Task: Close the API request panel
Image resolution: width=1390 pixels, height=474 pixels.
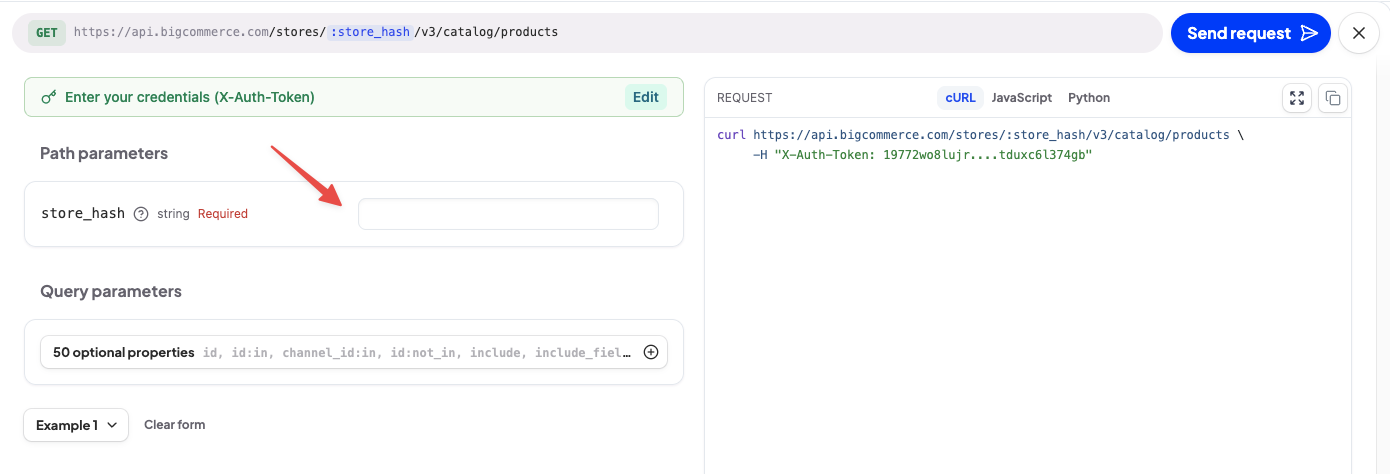Action: (1359, 33)
